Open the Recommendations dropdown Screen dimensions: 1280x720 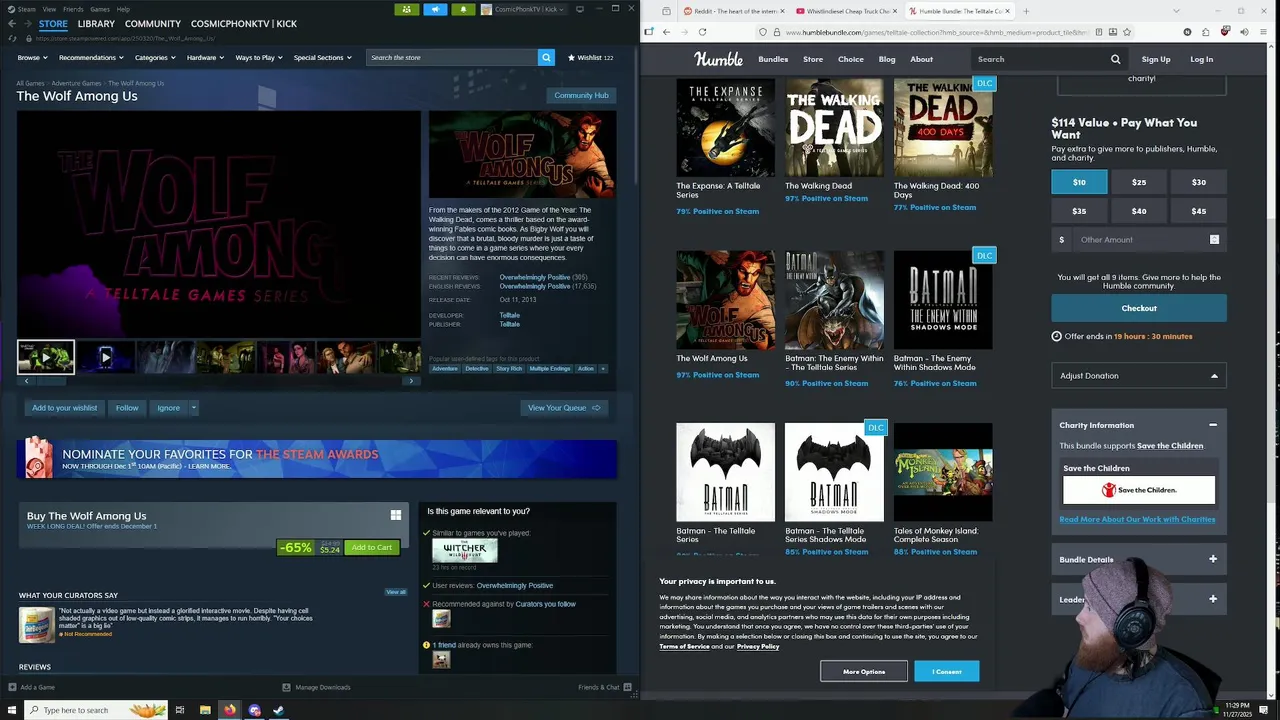(x=91, y=57)
